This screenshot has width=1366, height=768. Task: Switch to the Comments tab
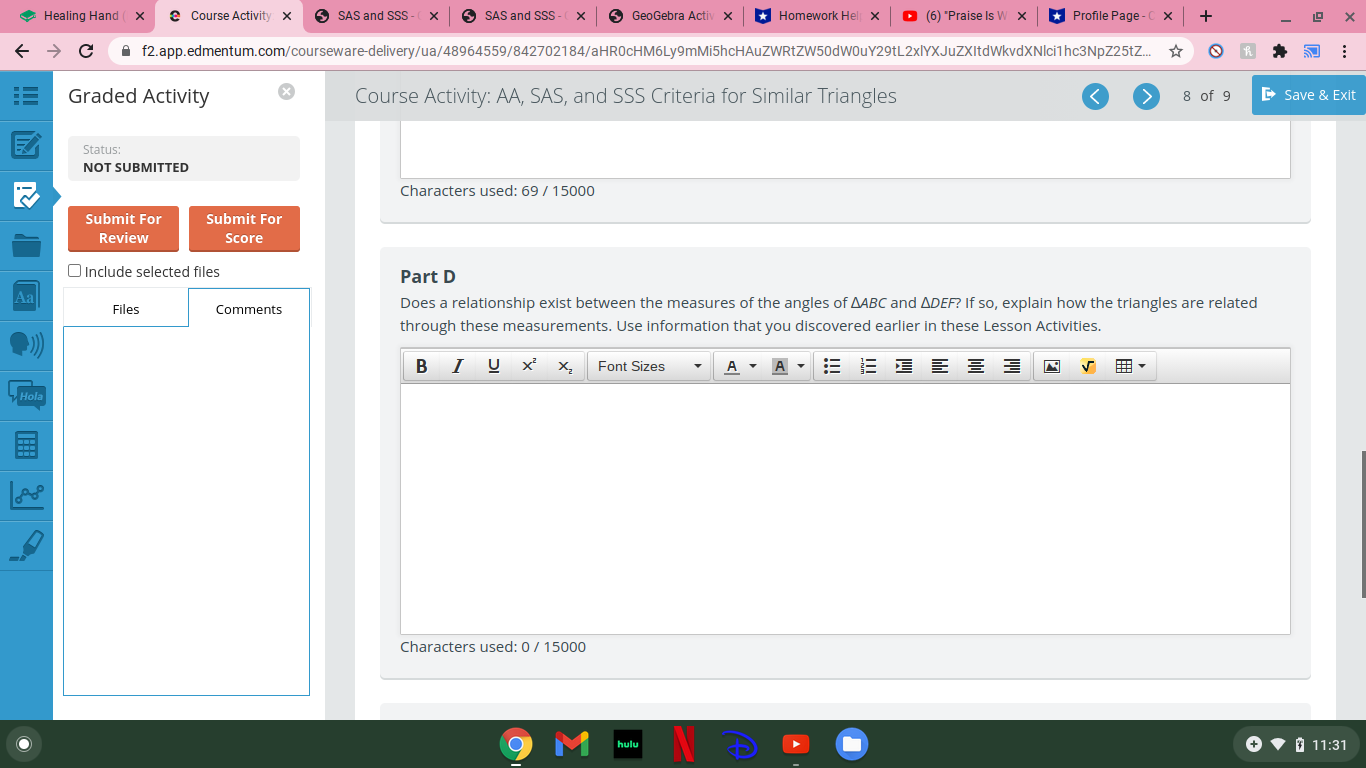[248, 309]
